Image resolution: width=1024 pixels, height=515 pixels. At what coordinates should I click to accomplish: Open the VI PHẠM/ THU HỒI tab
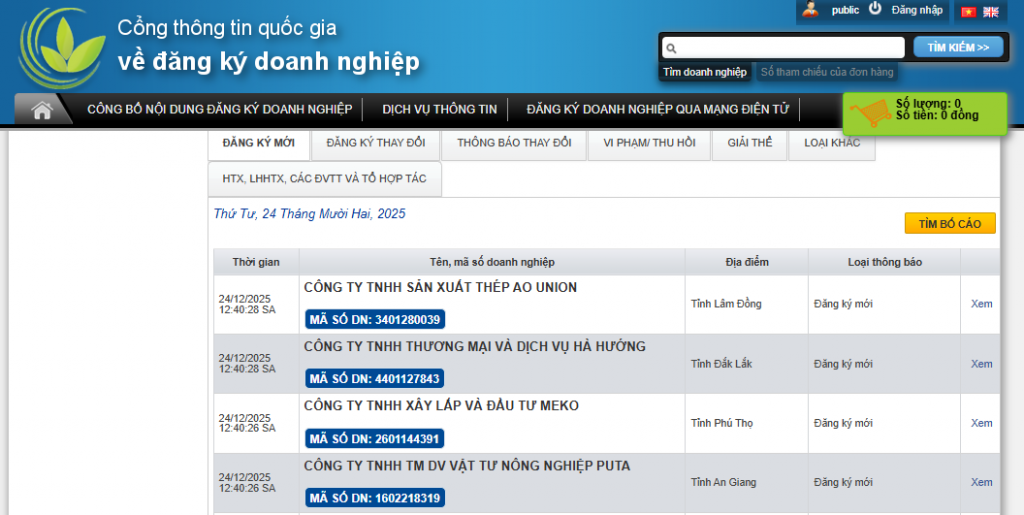pyautogui.click(x=649, y=143)
